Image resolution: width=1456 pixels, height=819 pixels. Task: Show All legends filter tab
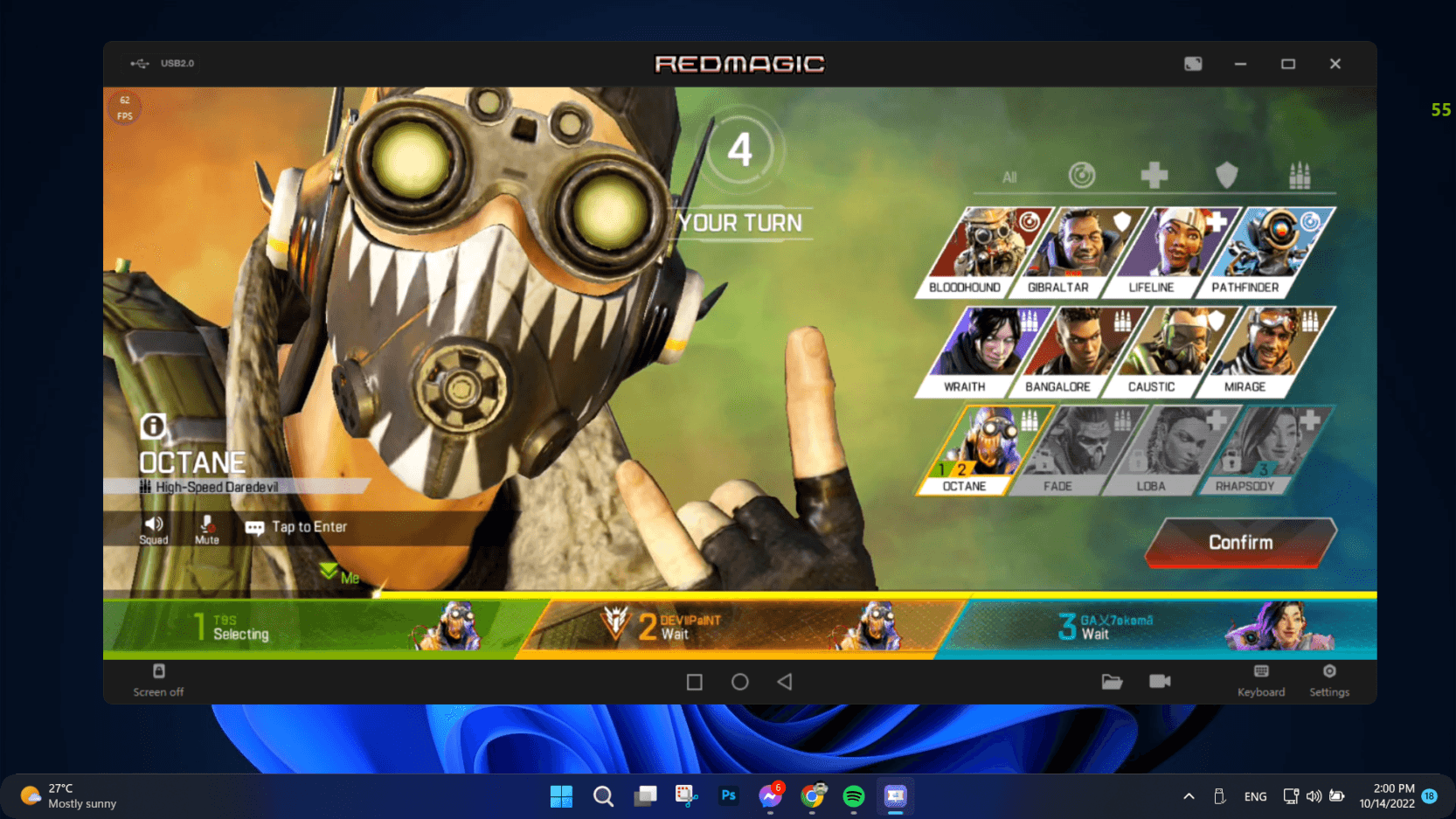[1009, 177]
